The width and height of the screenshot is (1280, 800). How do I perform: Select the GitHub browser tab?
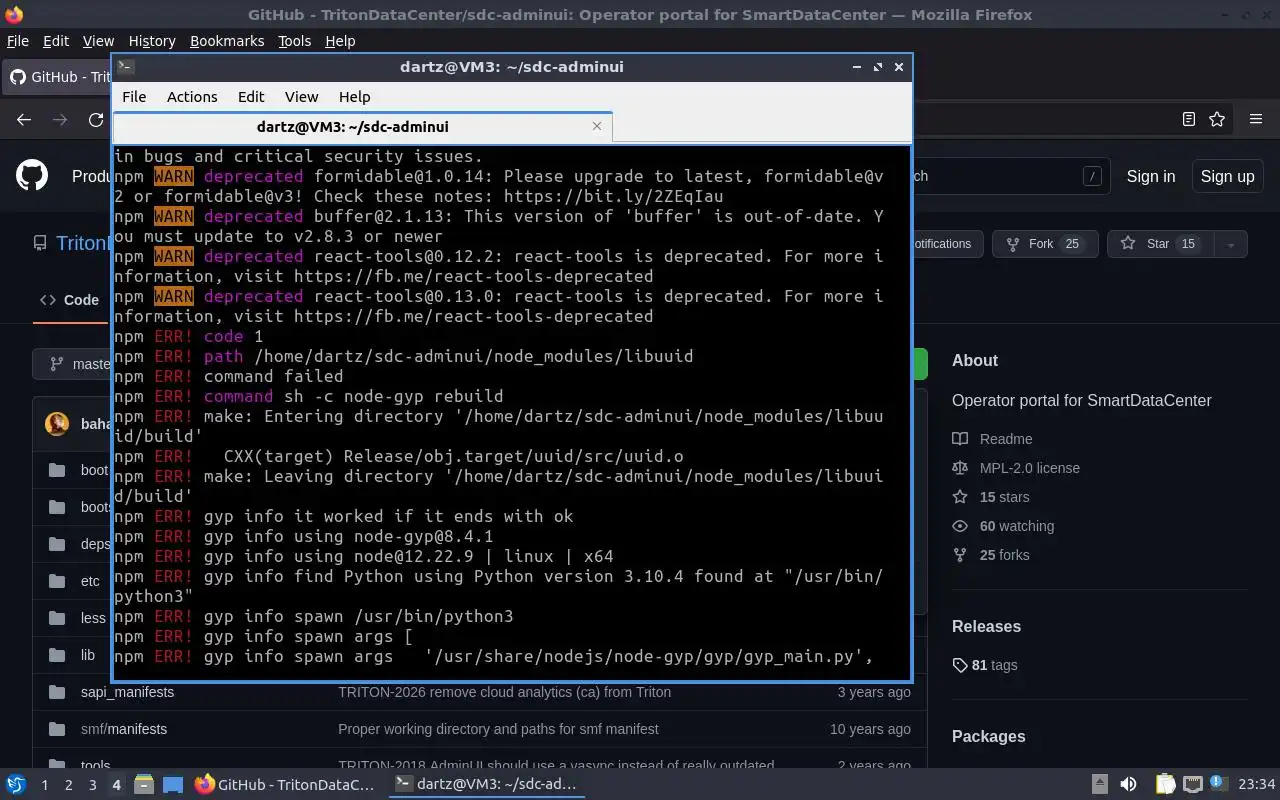58,77
